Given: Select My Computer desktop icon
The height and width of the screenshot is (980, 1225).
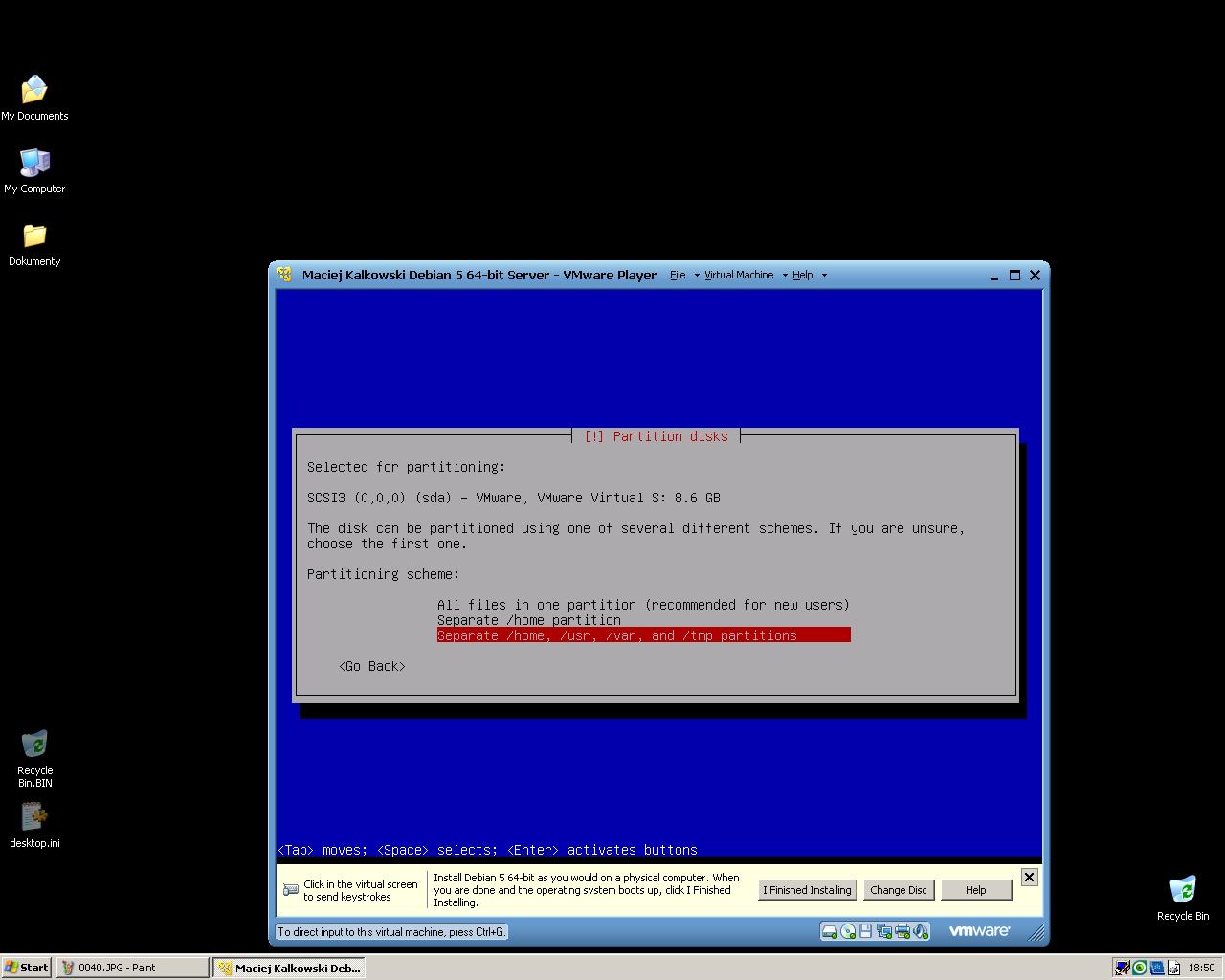Looking at the screenshot, I should click(34, 171).
